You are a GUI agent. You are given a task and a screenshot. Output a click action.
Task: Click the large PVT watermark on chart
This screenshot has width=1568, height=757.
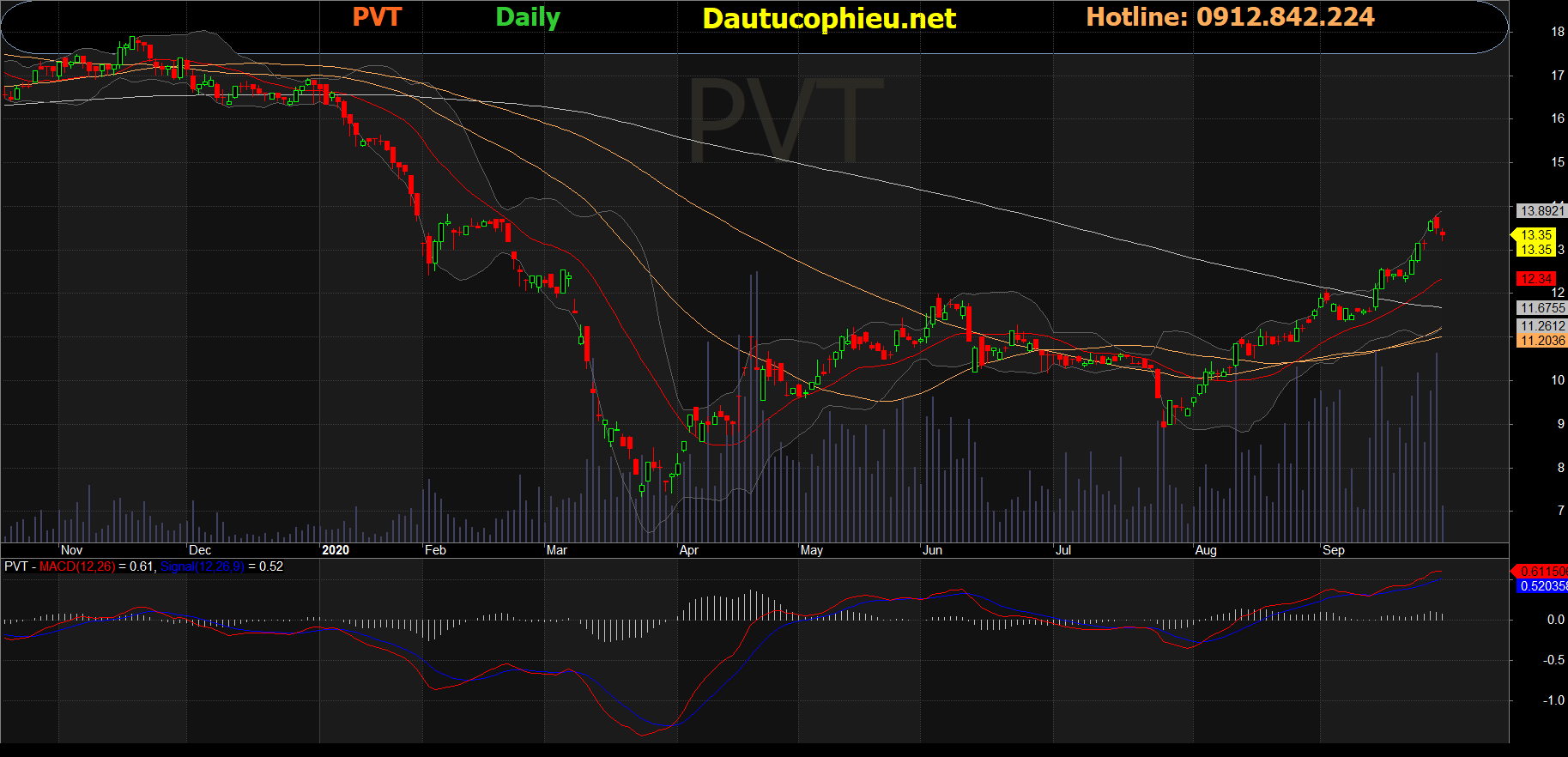click(784, 120)
